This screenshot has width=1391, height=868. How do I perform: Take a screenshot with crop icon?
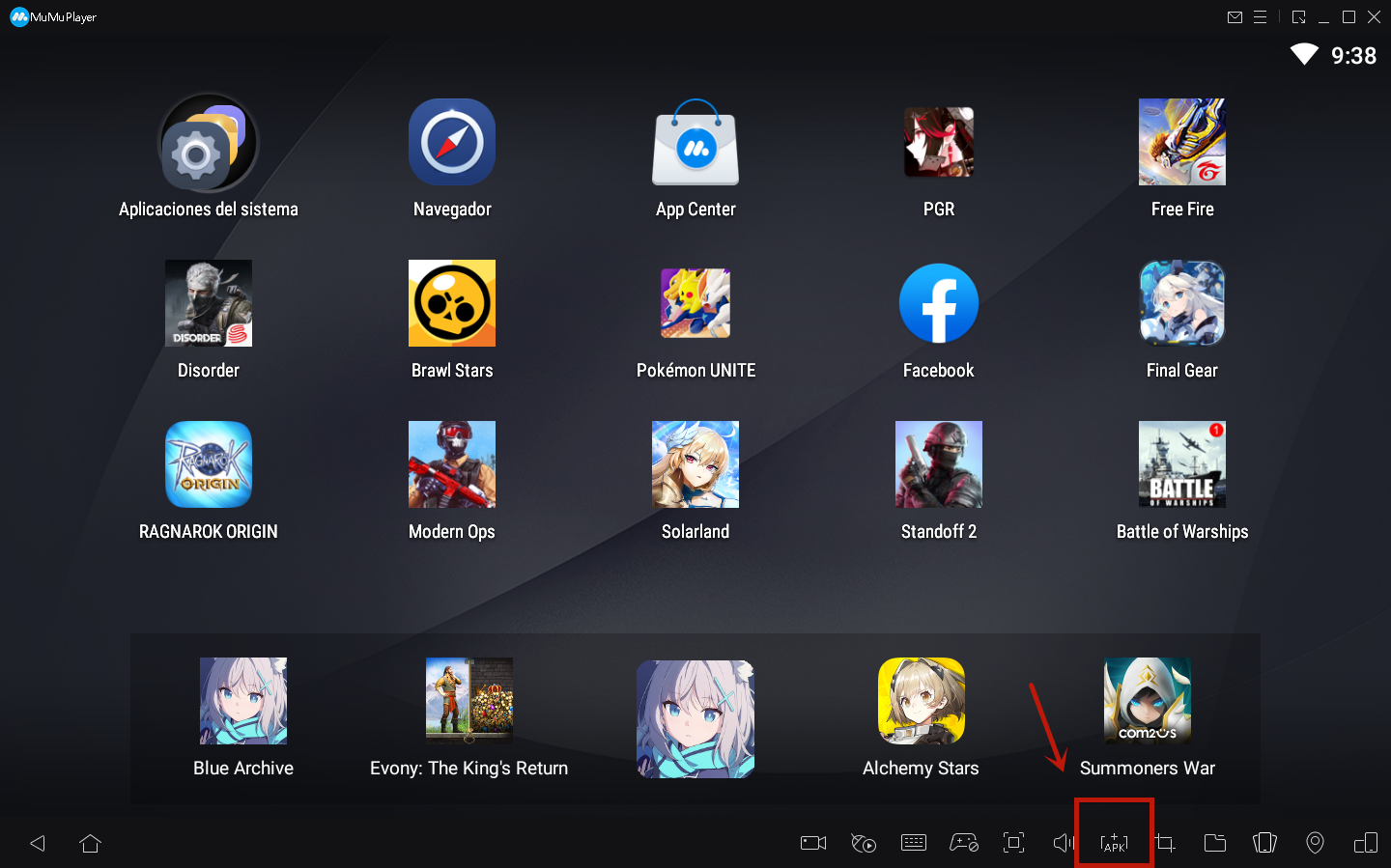(x=1165, y=843)
